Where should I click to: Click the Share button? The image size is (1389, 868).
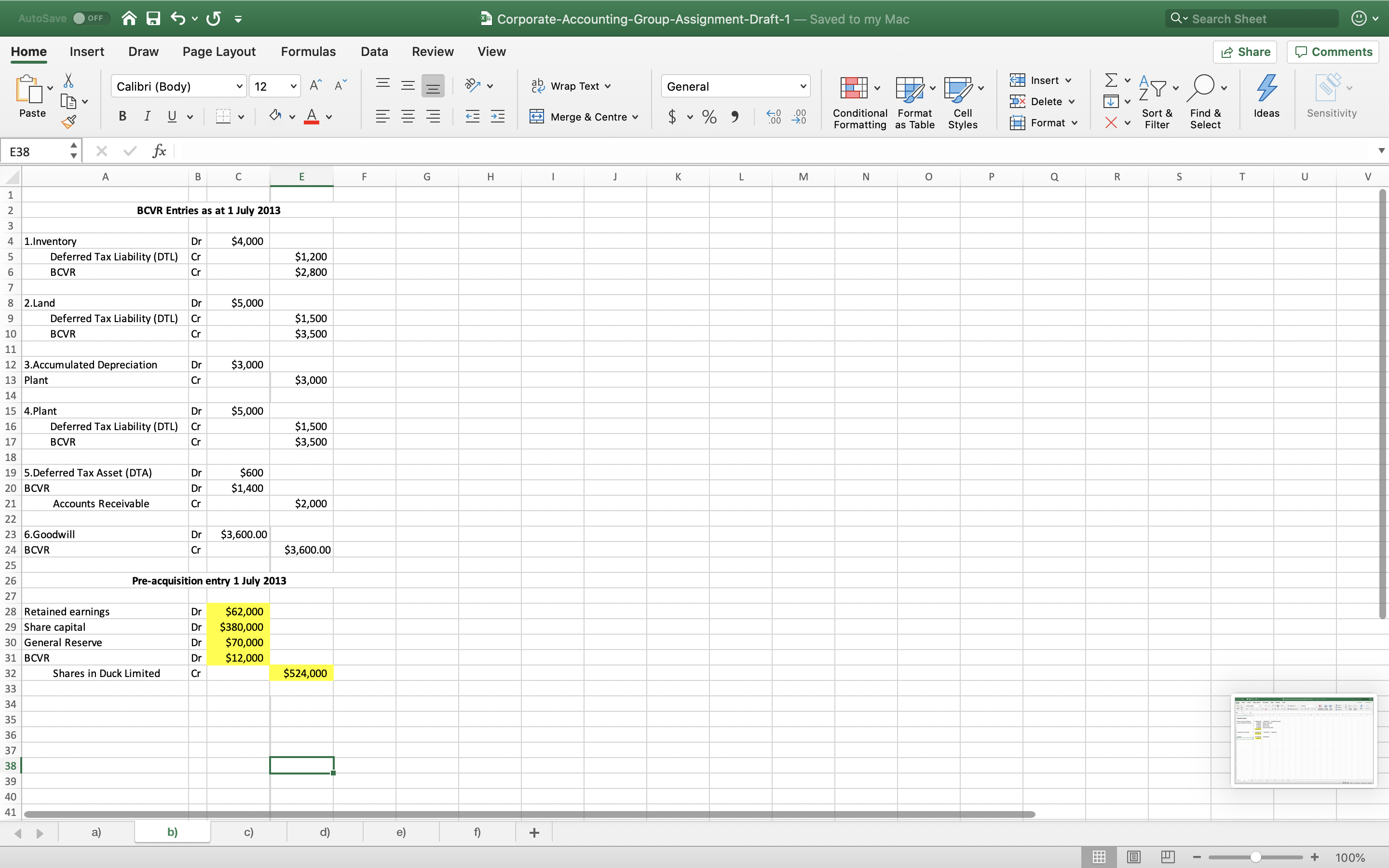coord(1245,52)
